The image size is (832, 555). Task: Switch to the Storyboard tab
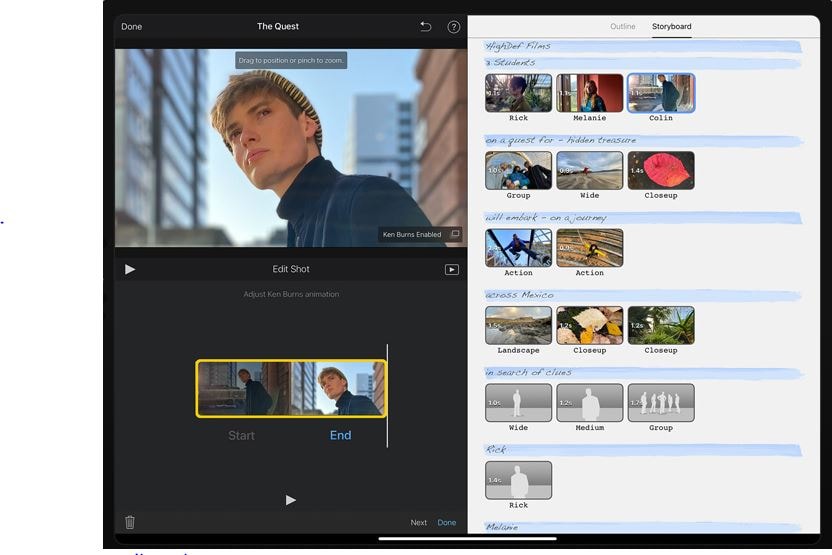tap(671, 27)
